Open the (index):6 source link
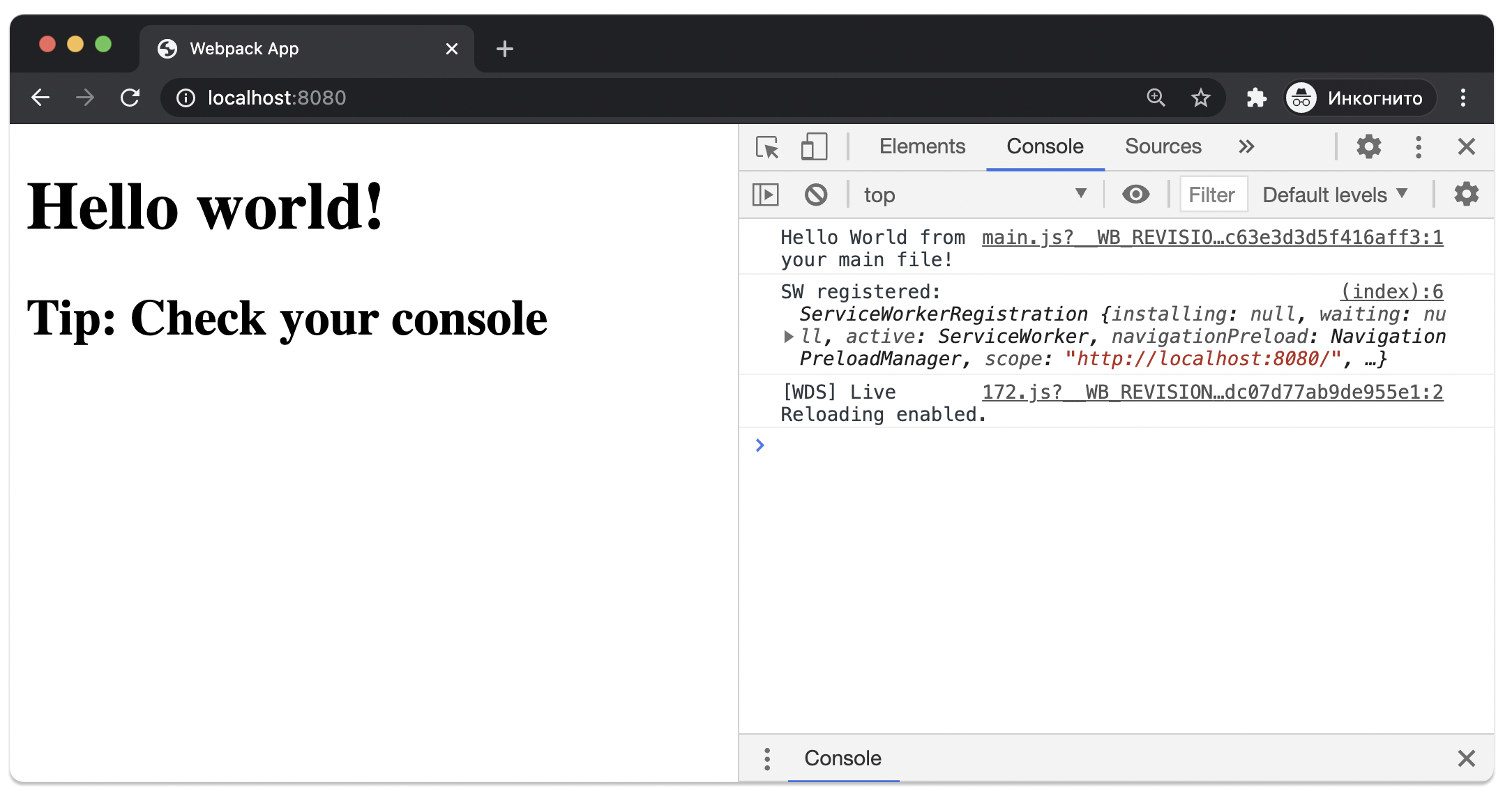Viewport: 1512px width, 796px height. click(1393, 291)
